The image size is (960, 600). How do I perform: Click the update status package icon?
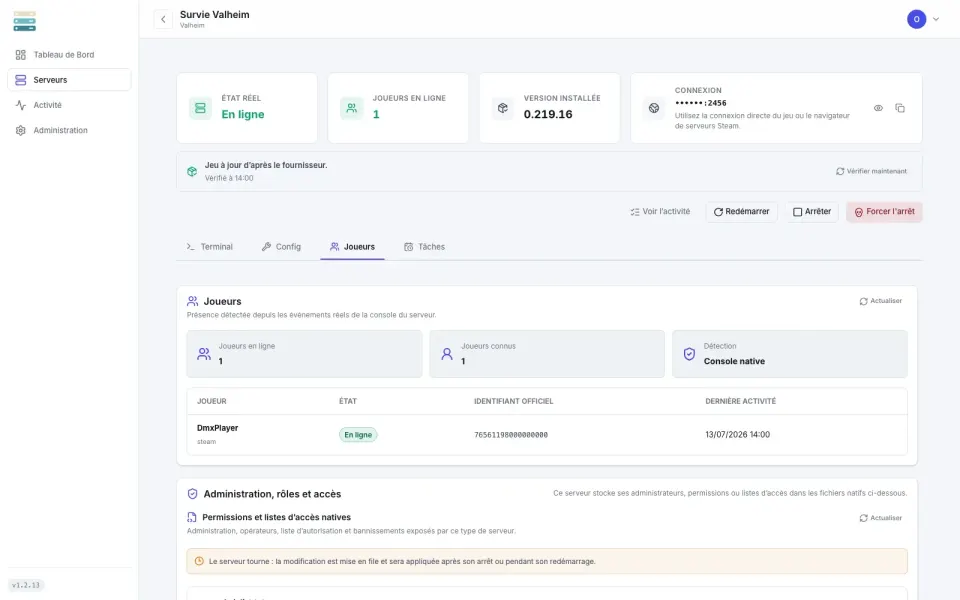click(192, 171)
